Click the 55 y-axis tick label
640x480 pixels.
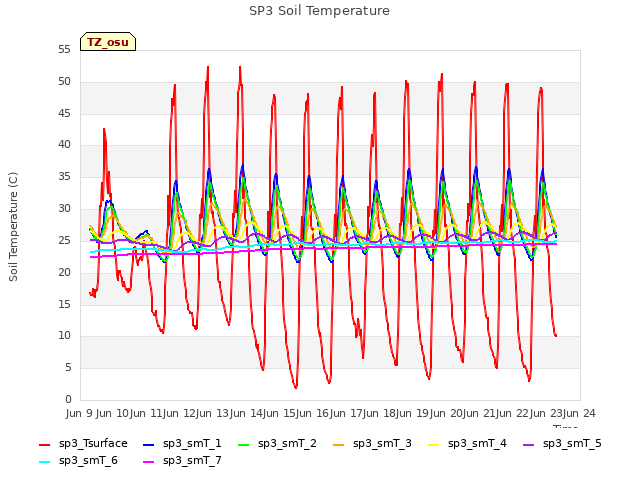point(64,50)
